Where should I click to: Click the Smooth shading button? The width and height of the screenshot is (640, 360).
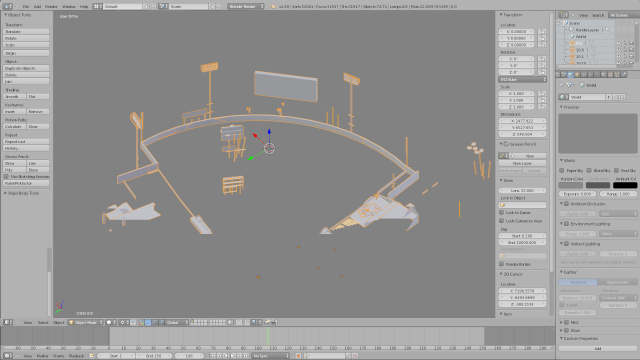15,96
